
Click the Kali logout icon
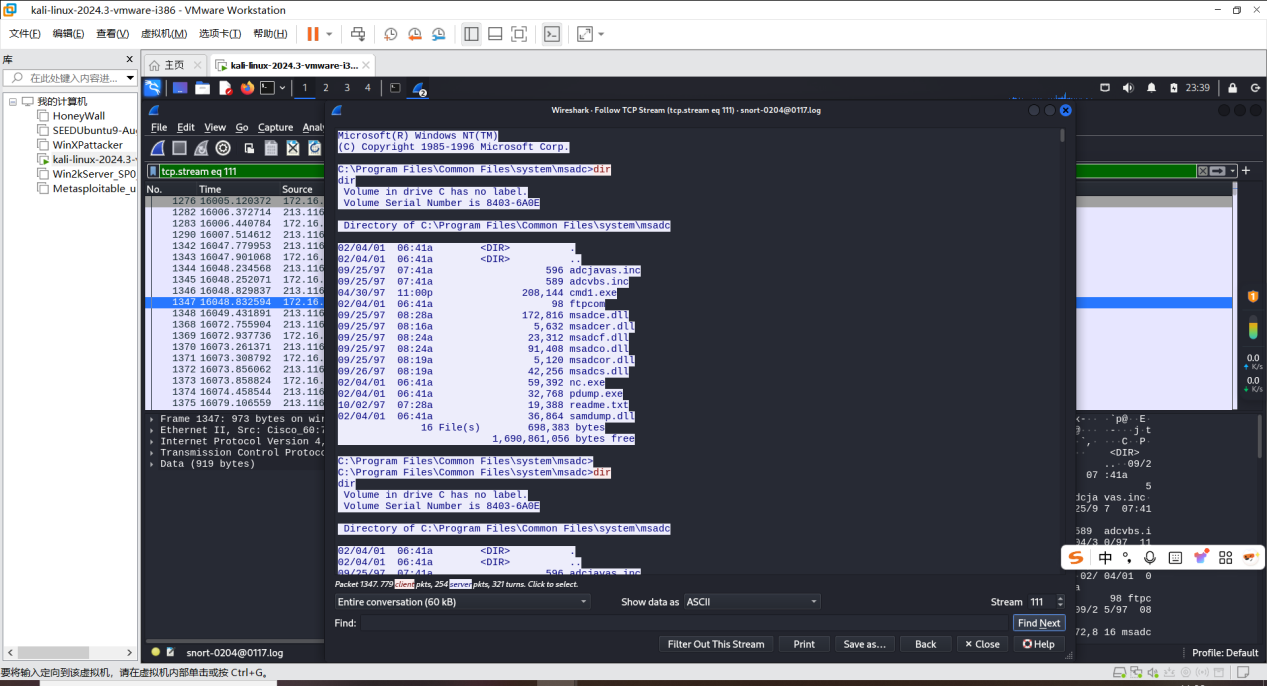(1254, 88)
